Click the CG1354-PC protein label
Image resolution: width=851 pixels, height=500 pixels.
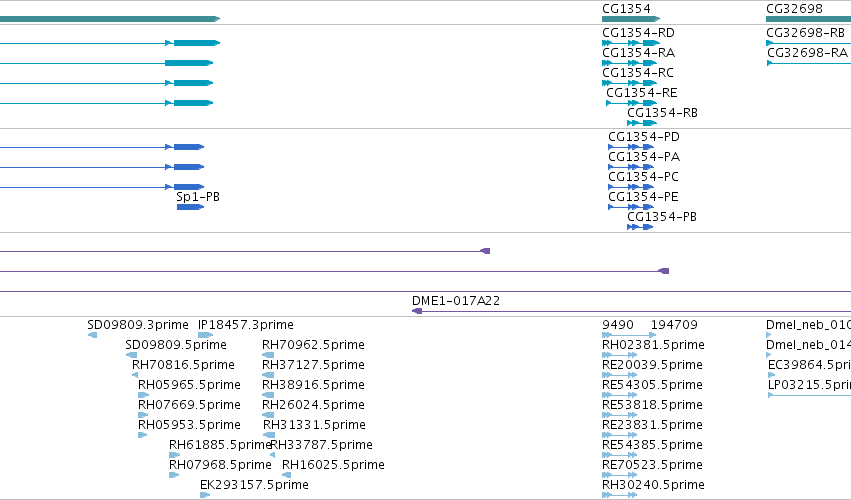(643, 177)
